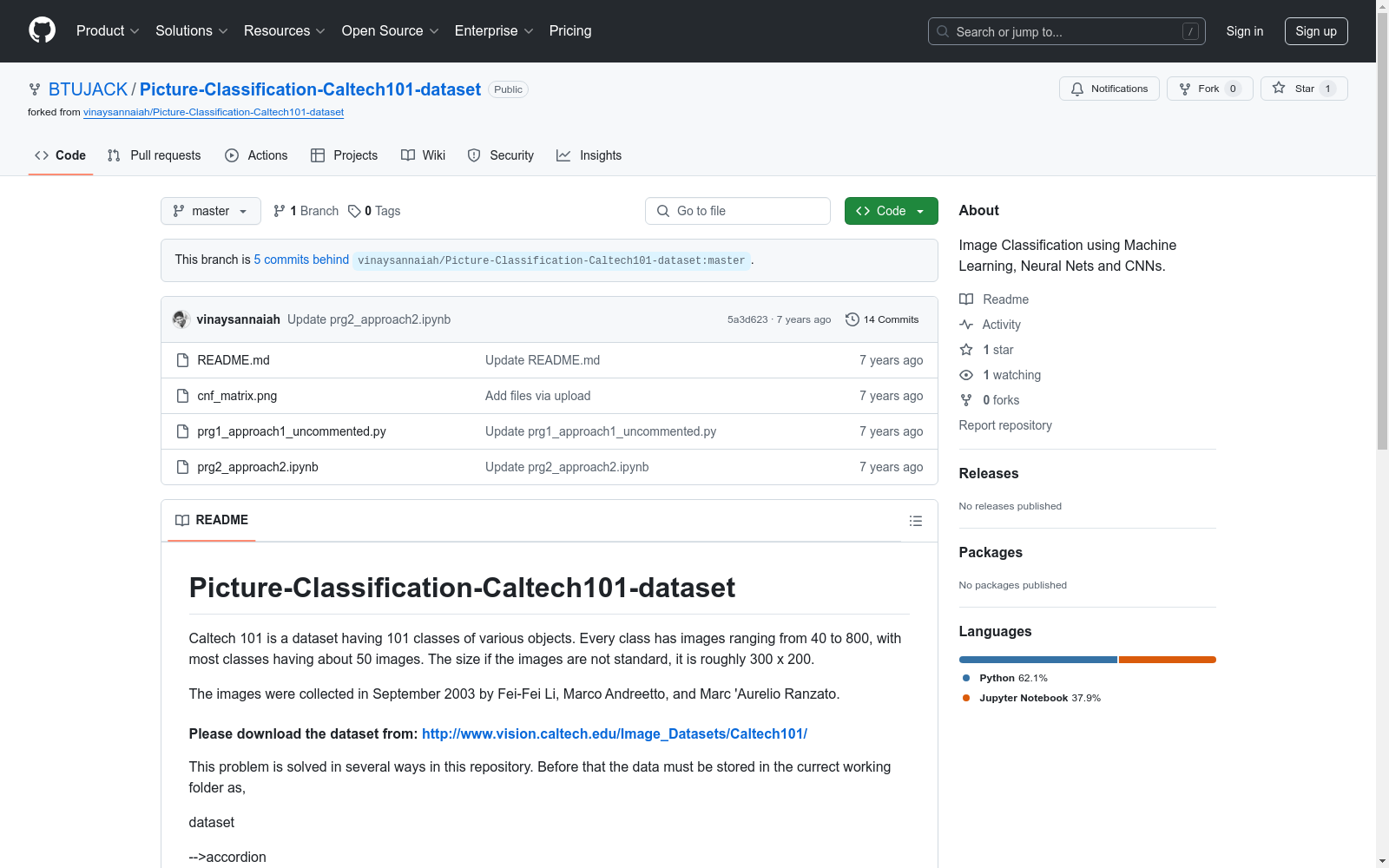Click the slash shortcut key icon
Image resolution: width=1389 pixels, height=868 pixels.
(1190, 31)
